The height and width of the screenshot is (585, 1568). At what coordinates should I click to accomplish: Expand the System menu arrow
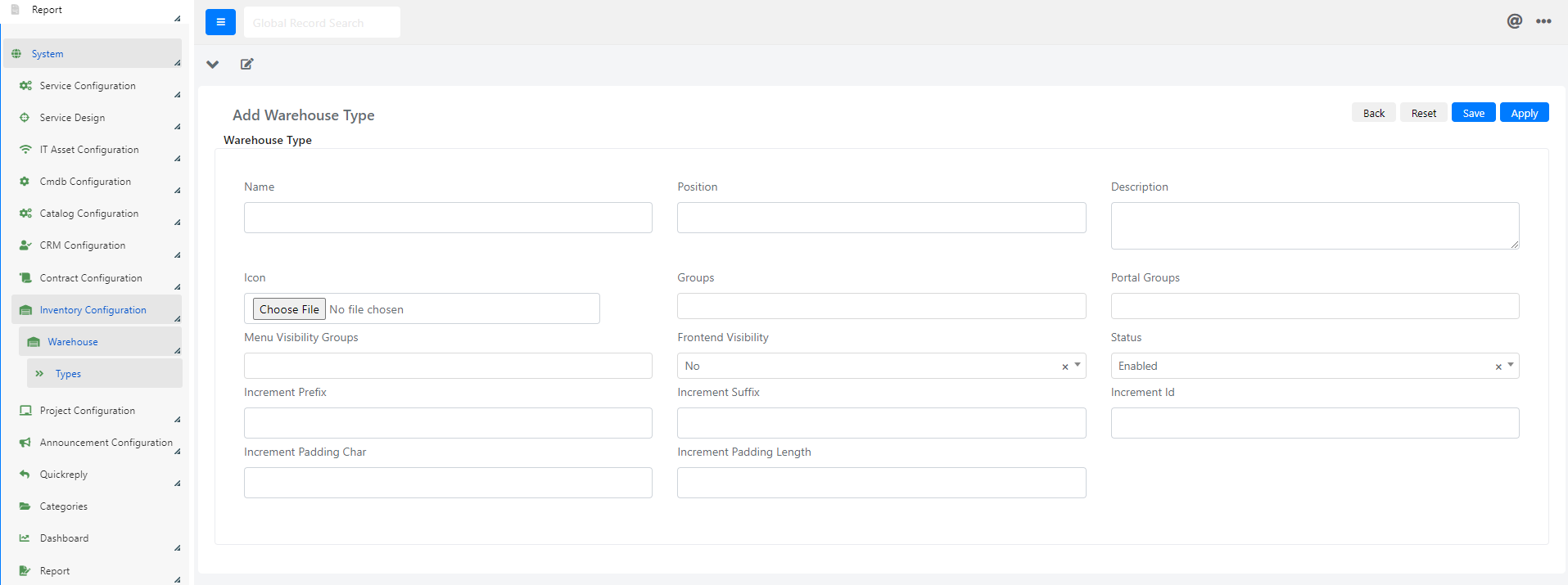[178, 62]
